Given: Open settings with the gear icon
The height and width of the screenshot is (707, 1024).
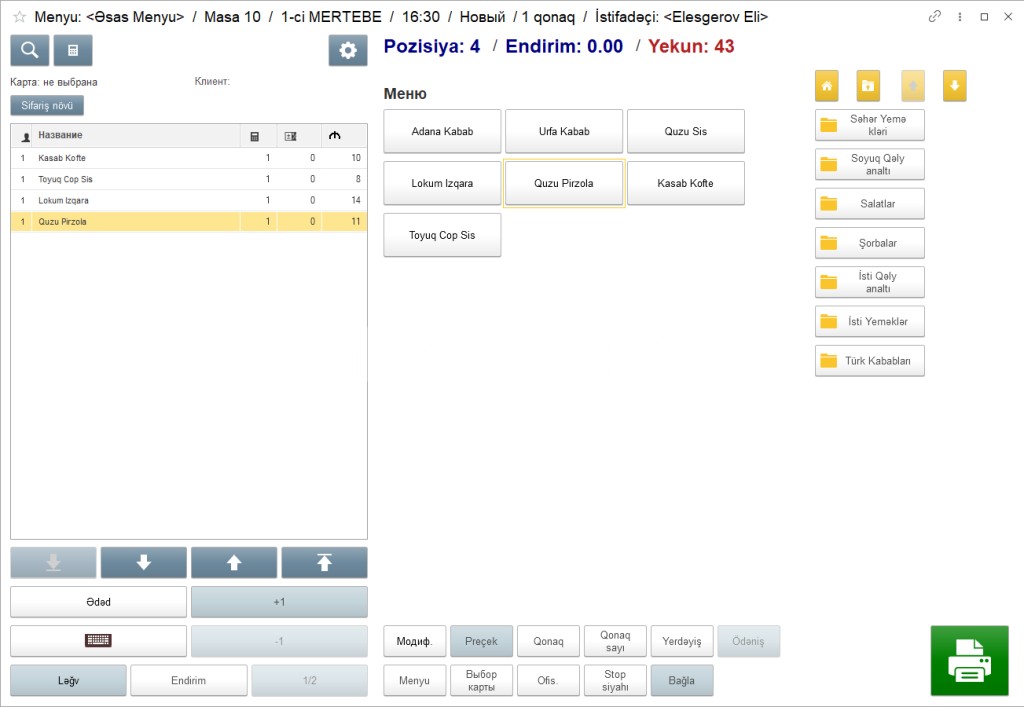Looking at the screenshot, I should tap(348, 50).
